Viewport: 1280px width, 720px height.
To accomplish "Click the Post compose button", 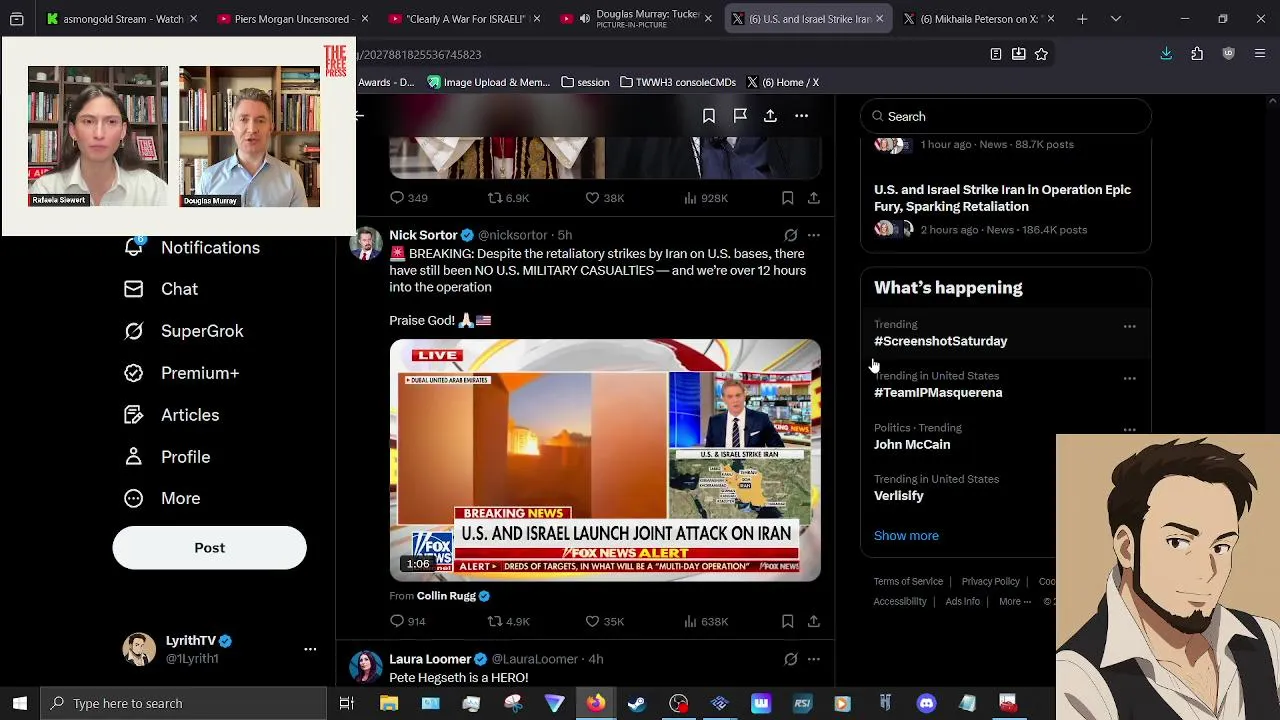I will click(209, 548).
